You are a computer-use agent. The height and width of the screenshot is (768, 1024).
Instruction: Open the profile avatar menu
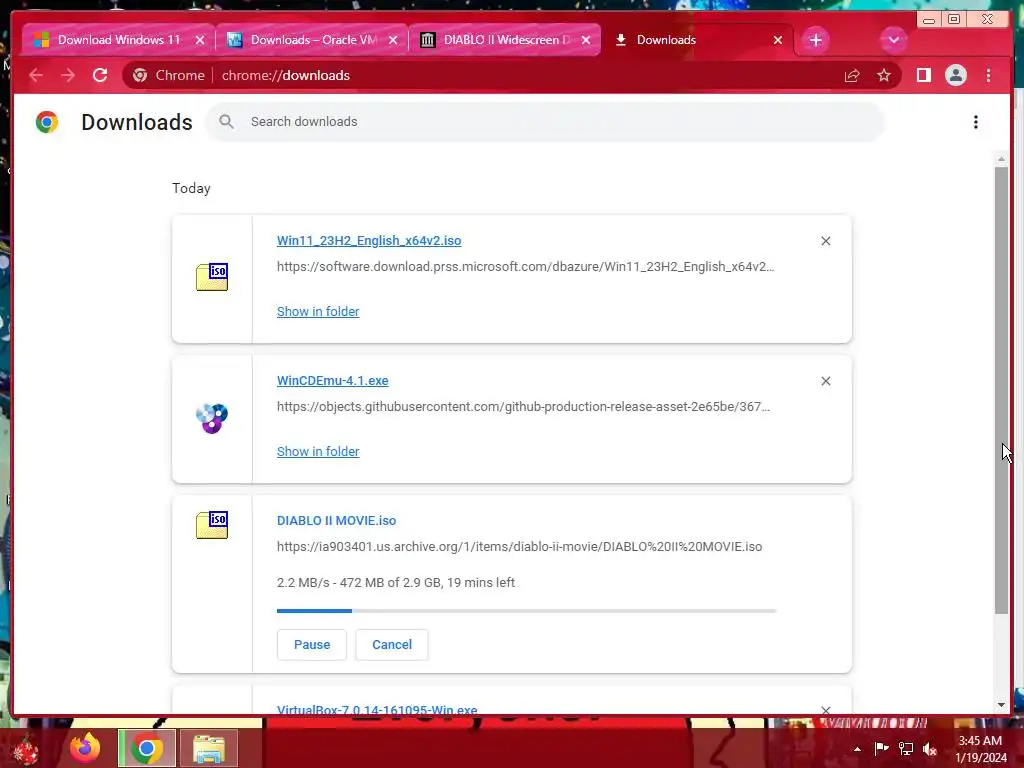(x=955, y=76)
